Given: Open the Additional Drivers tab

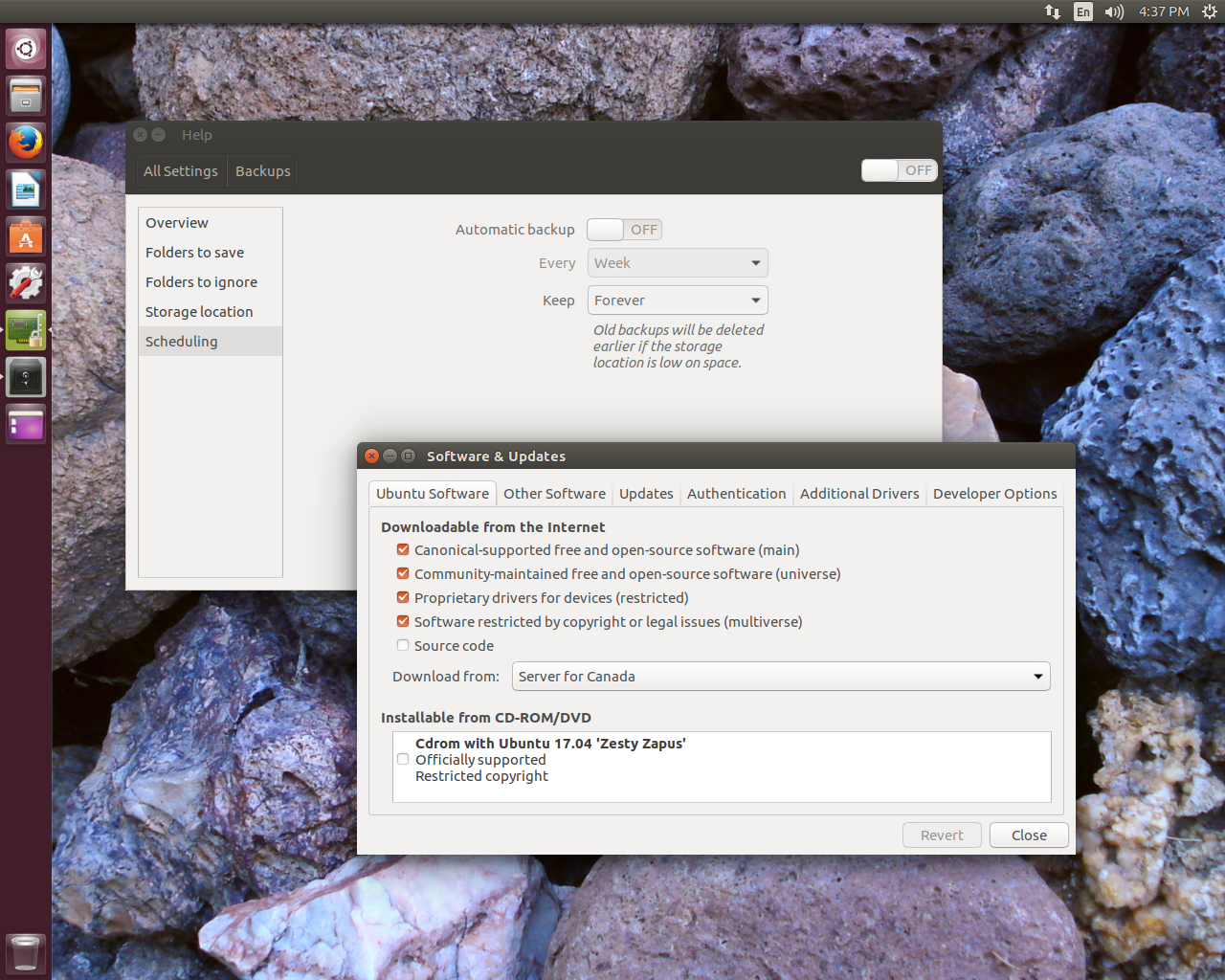Looking at the screenshot, I should click(859, 494).
